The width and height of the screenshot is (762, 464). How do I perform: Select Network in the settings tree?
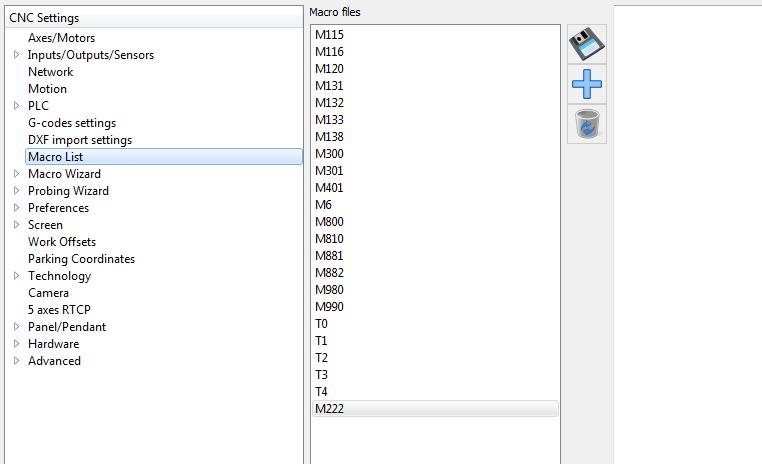pyautogui.click(x=50, y=72)
